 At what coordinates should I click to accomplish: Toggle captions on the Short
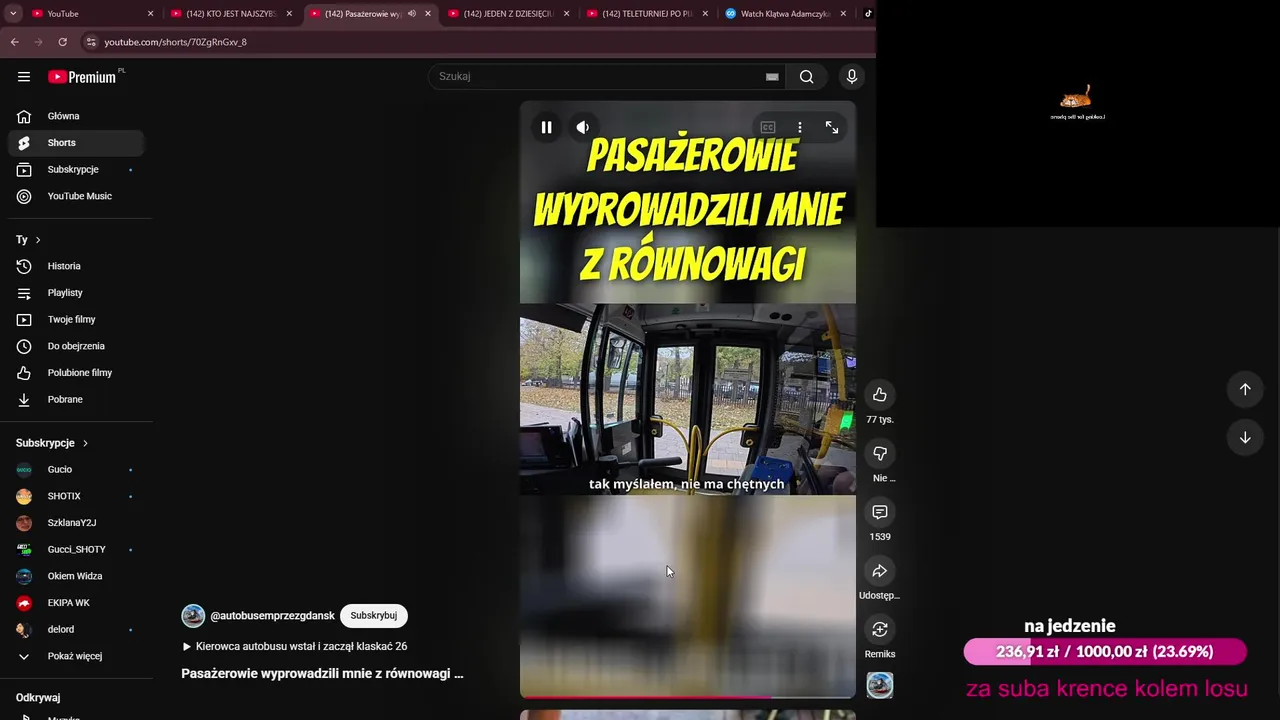pos(768,127)
